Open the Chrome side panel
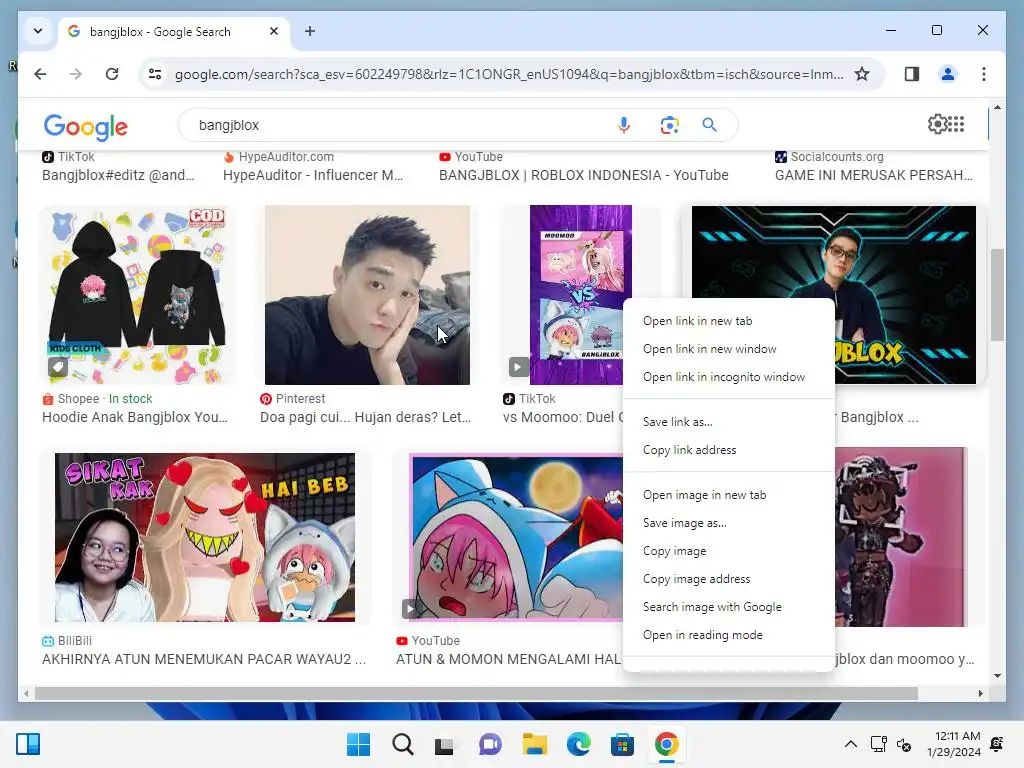1024x768 pixels. (912, 74)
